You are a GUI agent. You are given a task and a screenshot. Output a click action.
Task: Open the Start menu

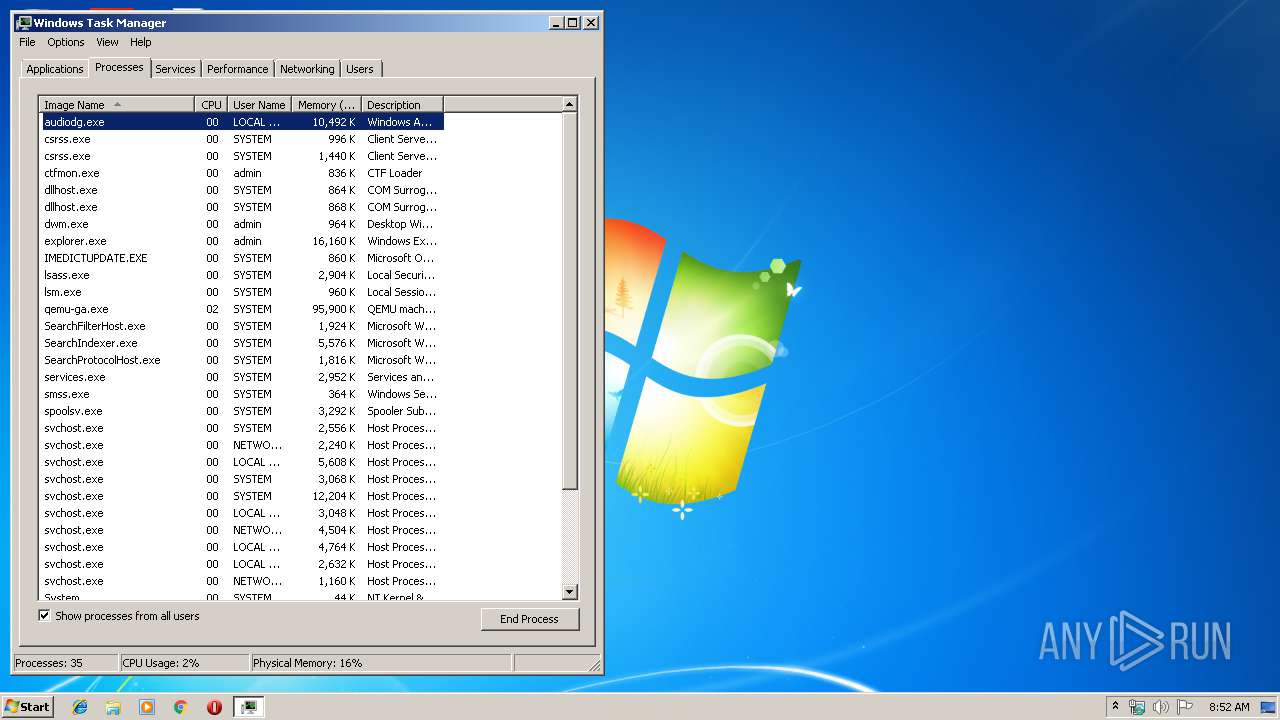click(x=27, y=707)
